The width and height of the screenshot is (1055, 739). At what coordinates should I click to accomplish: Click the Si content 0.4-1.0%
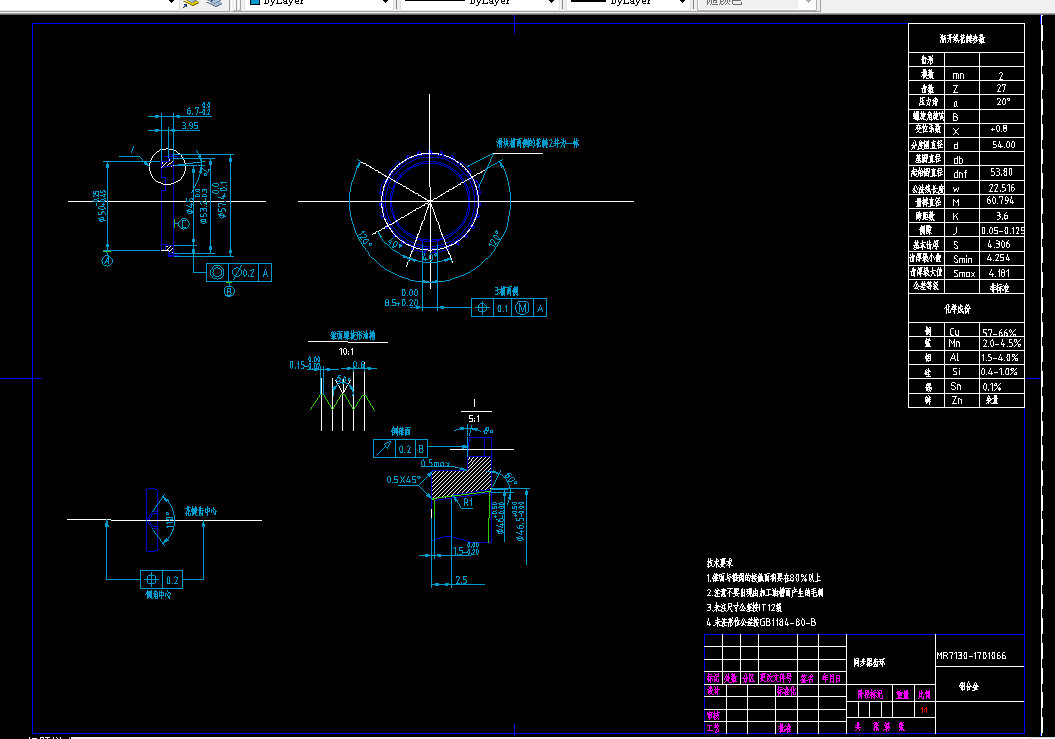click(x=999, y=372)
